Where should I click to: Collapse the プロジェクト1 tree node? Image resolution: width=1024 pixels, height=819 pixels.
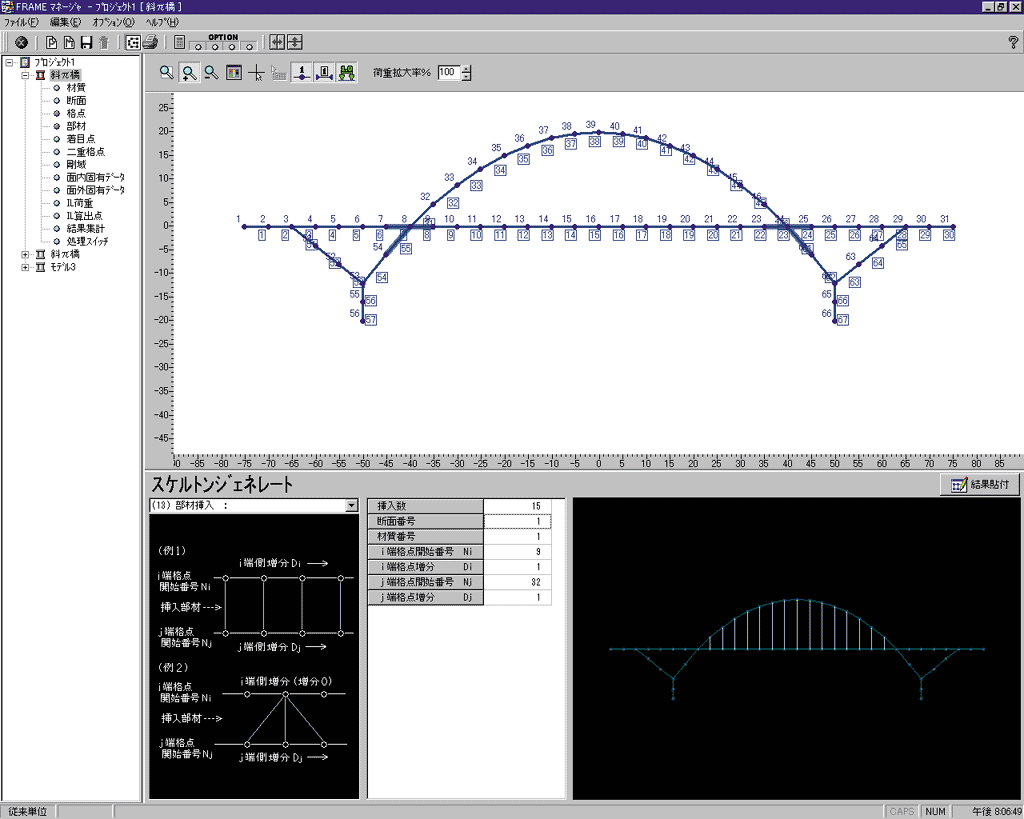pyautogui.click(x=9, y=62)
